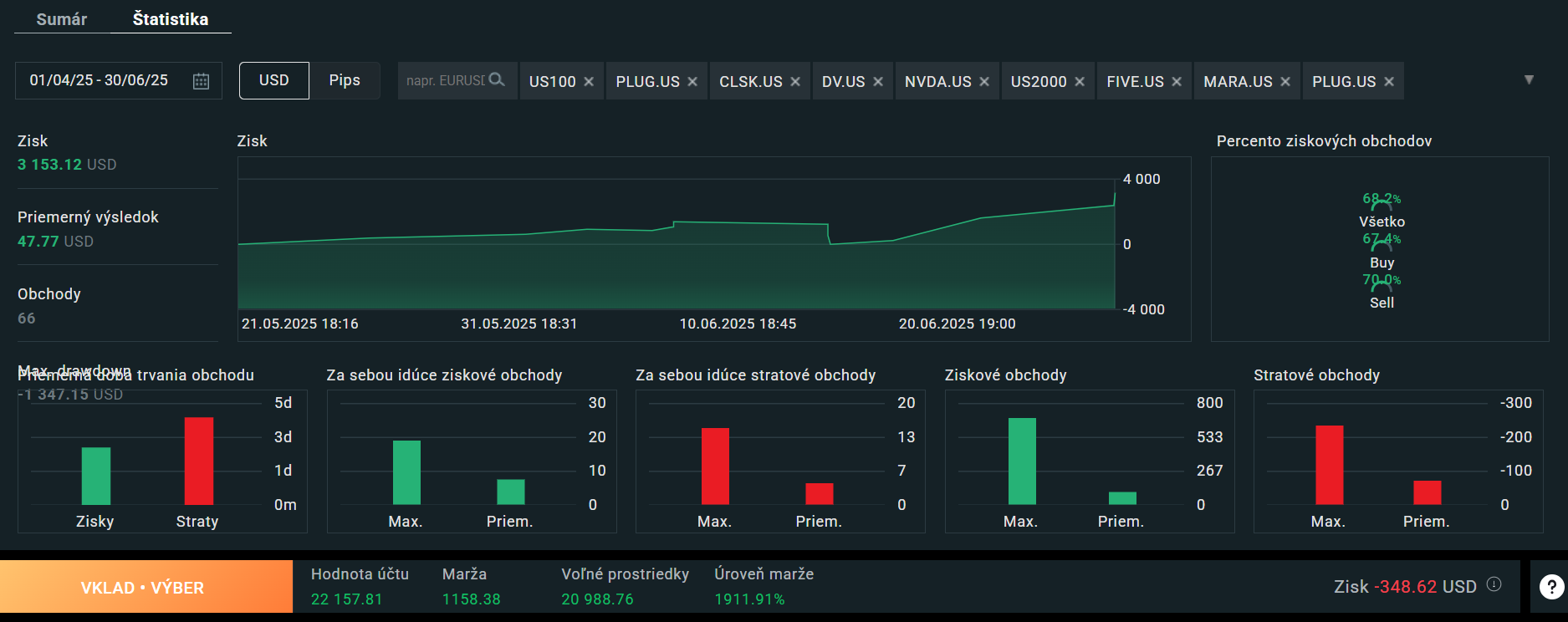Image resolution: width=1568 pixels, height=622 pixels.
Task: Open the help question mark button
Action: point(1551,587)
